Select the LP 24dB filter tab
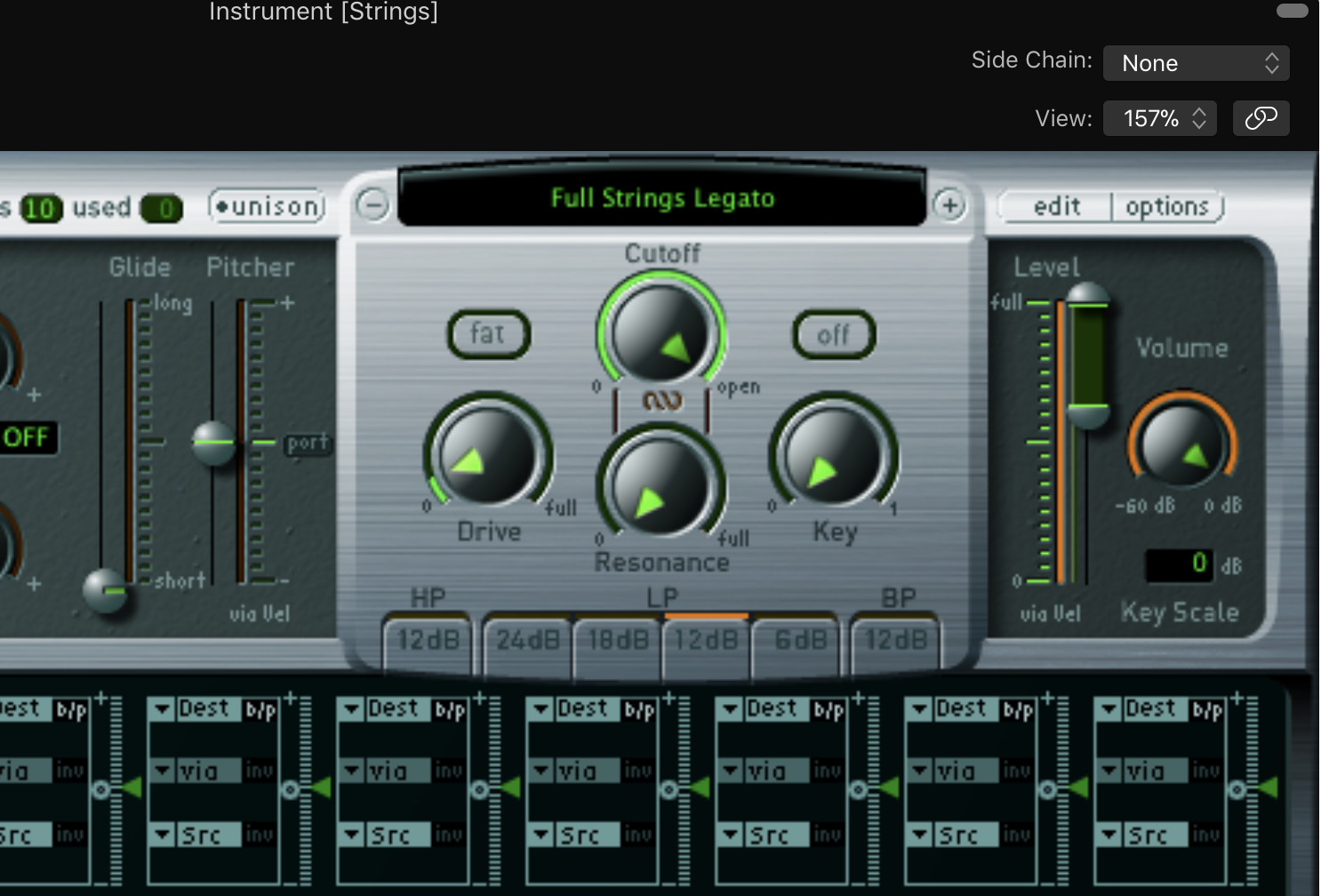Viewport: 1321px width, 896px height. point(527,640)
